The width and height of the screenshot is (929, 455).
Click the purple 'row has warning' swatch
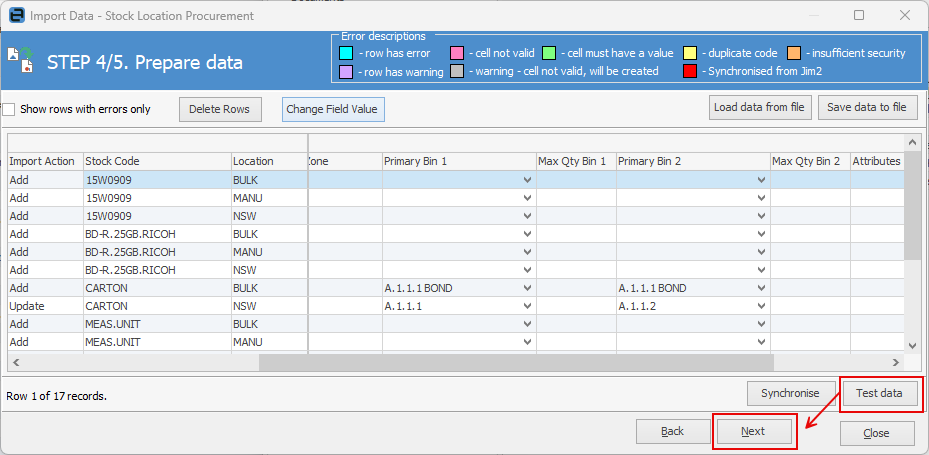click(x=346, y=72)
